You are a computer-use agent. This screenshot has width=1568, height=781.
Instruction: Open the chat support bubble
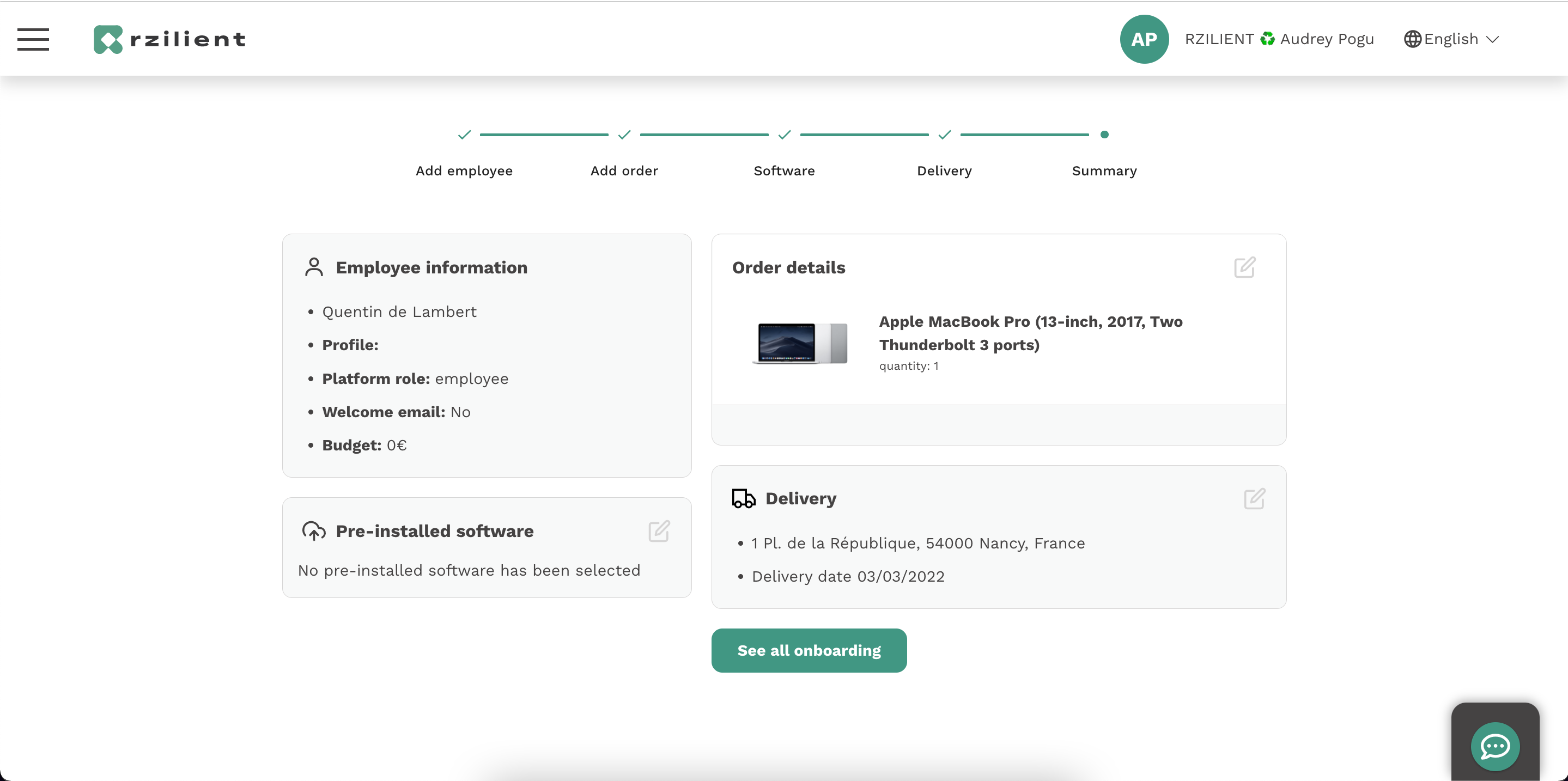click(1494, 746)
